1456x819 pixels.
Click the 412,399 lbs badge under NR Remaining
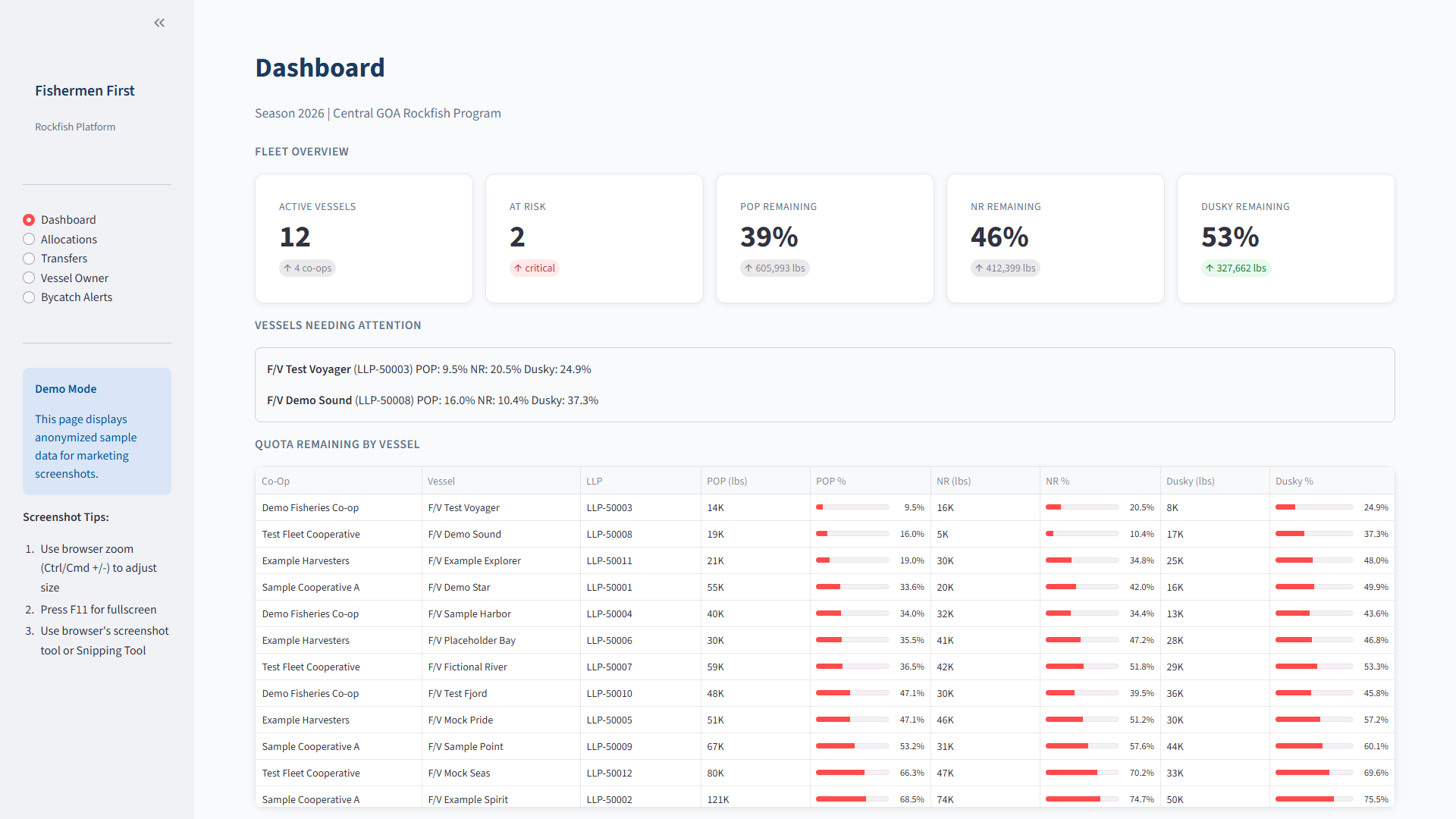[x=1005, y=268]
